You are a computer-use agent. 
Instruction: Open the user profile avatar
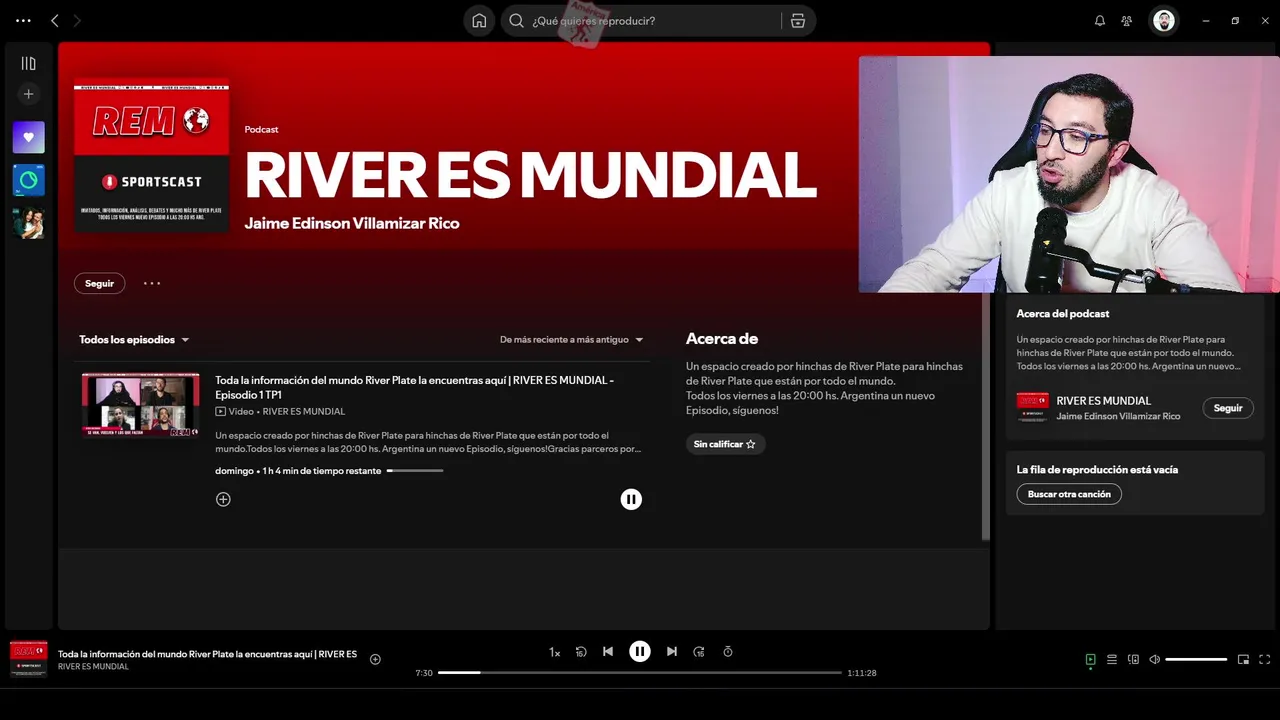click(x=1164, y=20)
